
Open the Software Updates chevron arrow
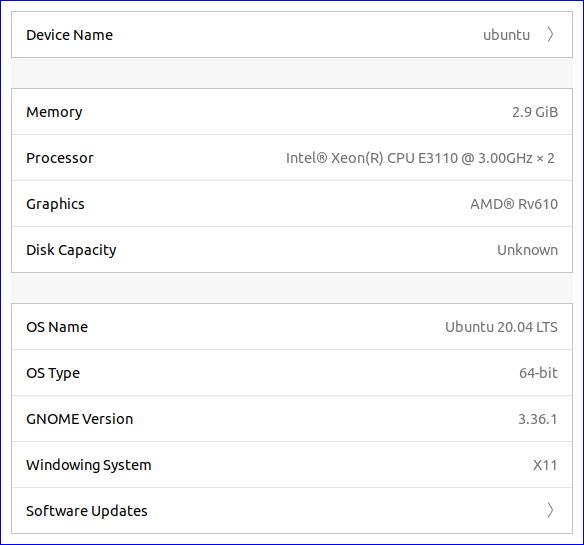(x=550, y=510)
